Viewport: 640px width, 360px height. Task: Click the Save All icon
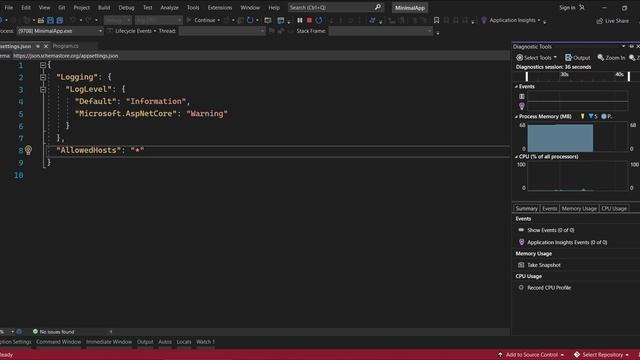point(60,20)
